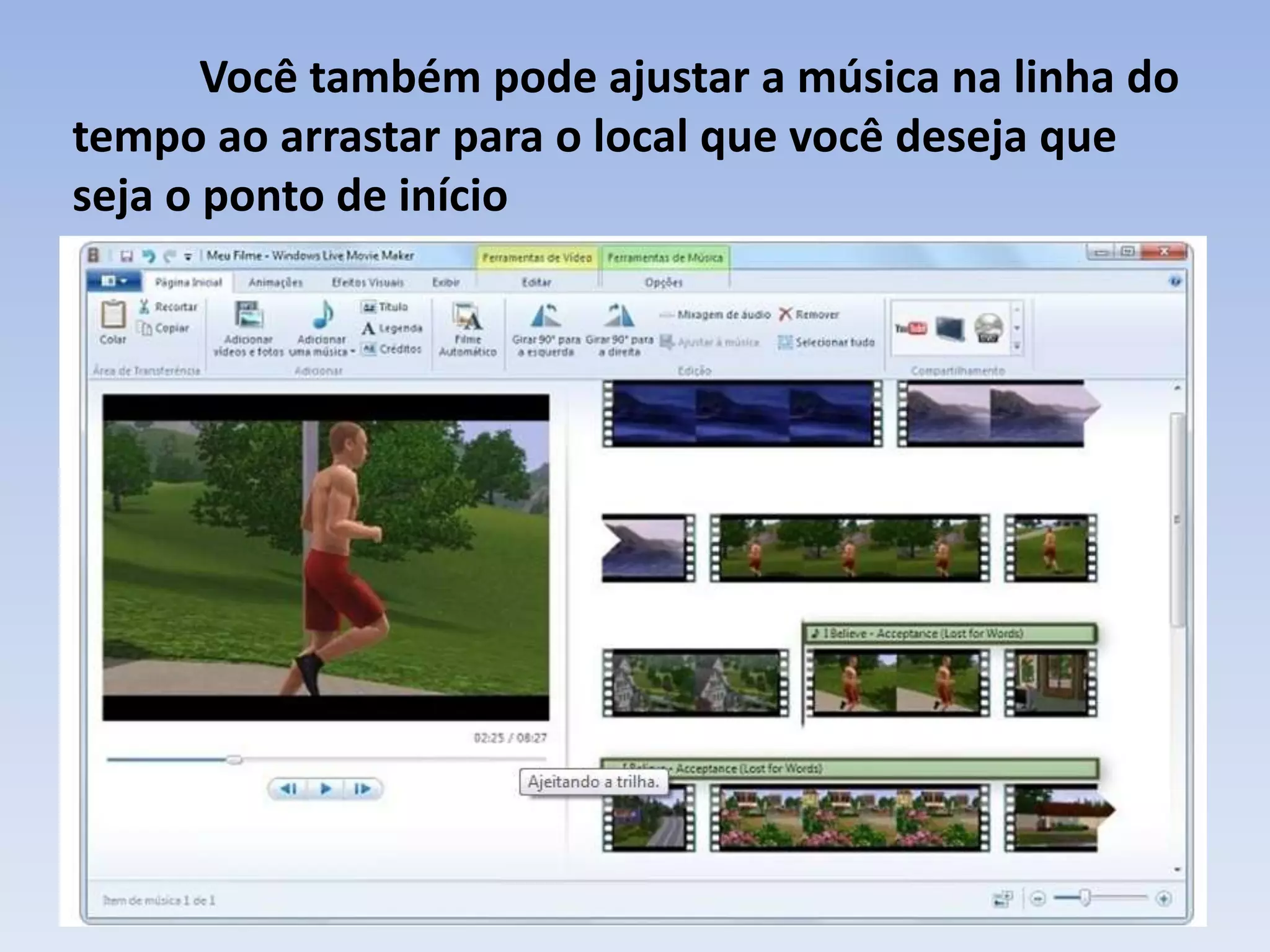Open the Página Inicial tab
1270x952 pixels.
[189, 283]
